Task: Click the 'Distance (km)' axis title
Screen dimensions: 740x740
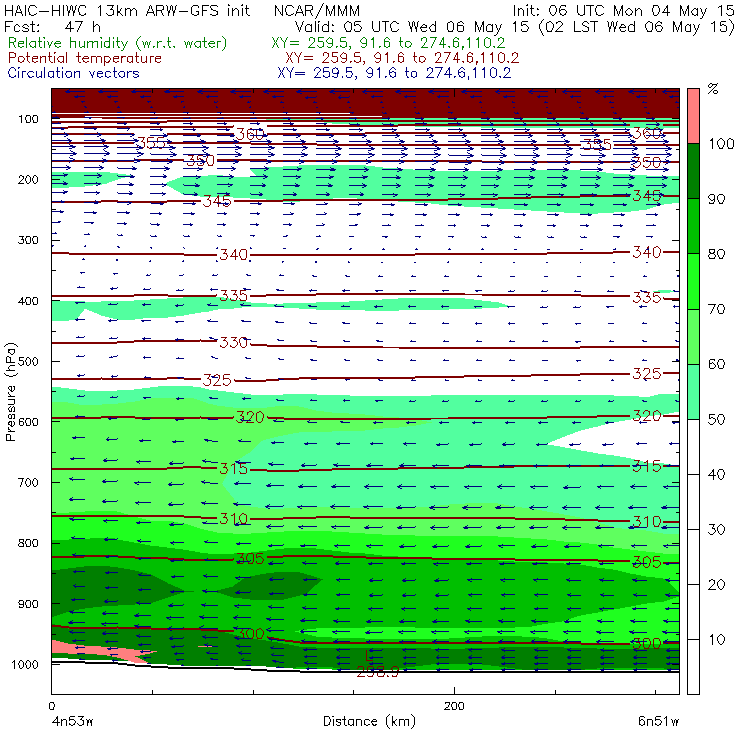Action: 369,721
